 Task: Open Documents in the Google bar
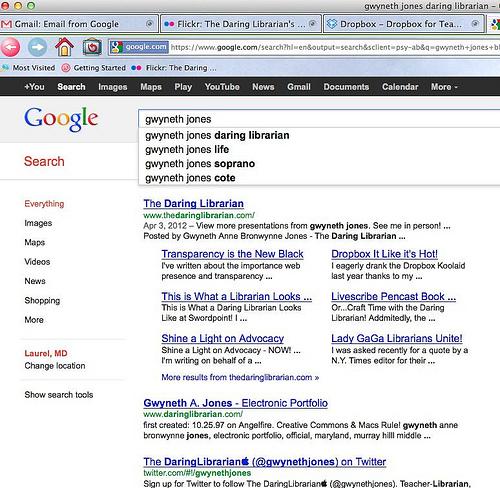pyautogui.click(x=346, y=87)
